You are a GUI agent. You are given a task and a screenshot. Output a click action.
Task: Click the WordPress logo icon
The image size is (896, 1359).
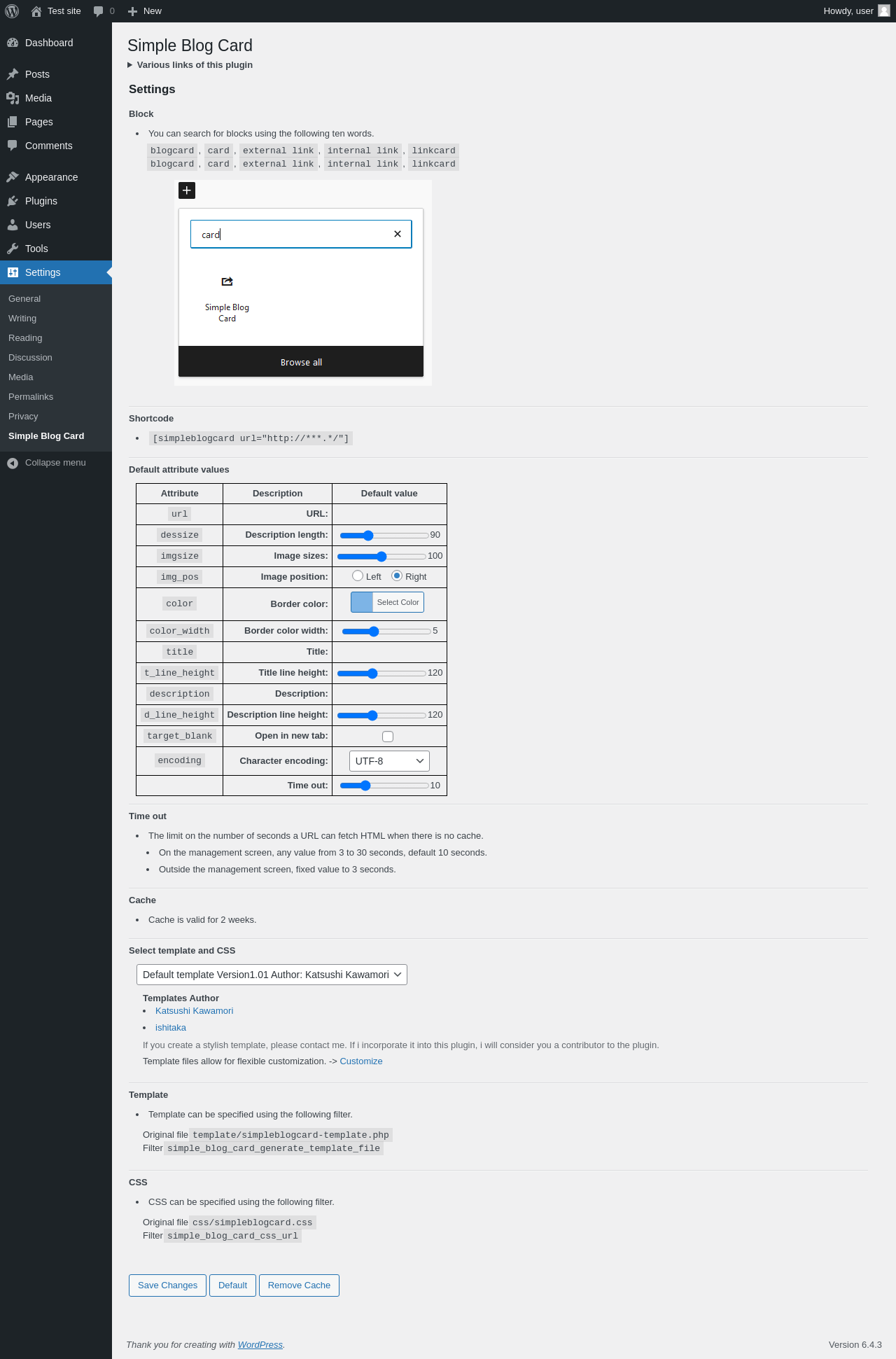pos(12,11)
